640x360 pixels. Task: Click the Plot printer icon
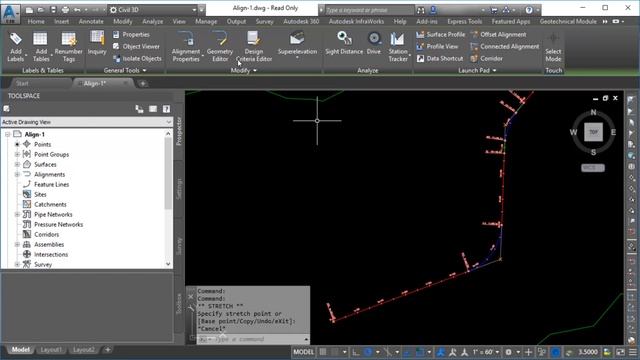(65, 9)
